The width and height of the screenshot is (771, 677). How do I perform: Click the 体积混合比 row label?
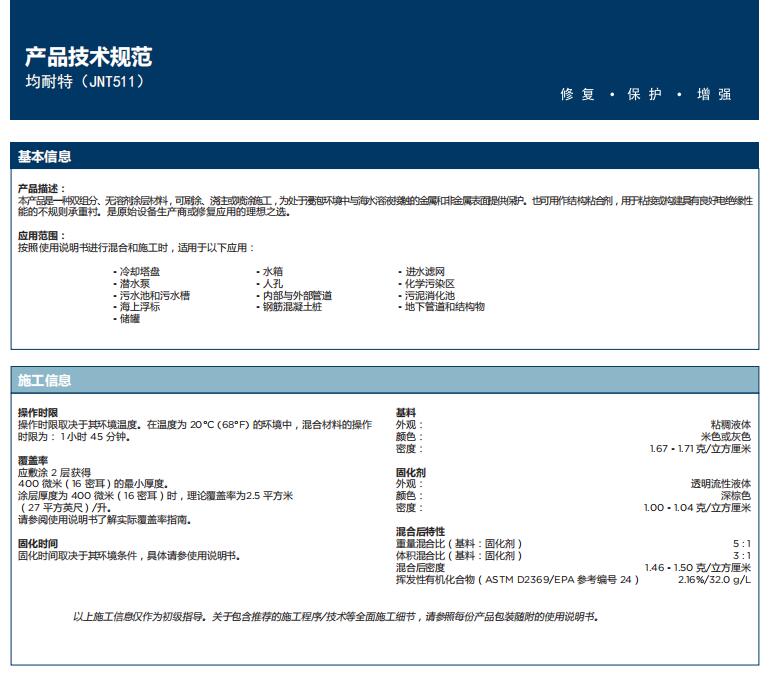pyautogui.click(x=459, y=555)
